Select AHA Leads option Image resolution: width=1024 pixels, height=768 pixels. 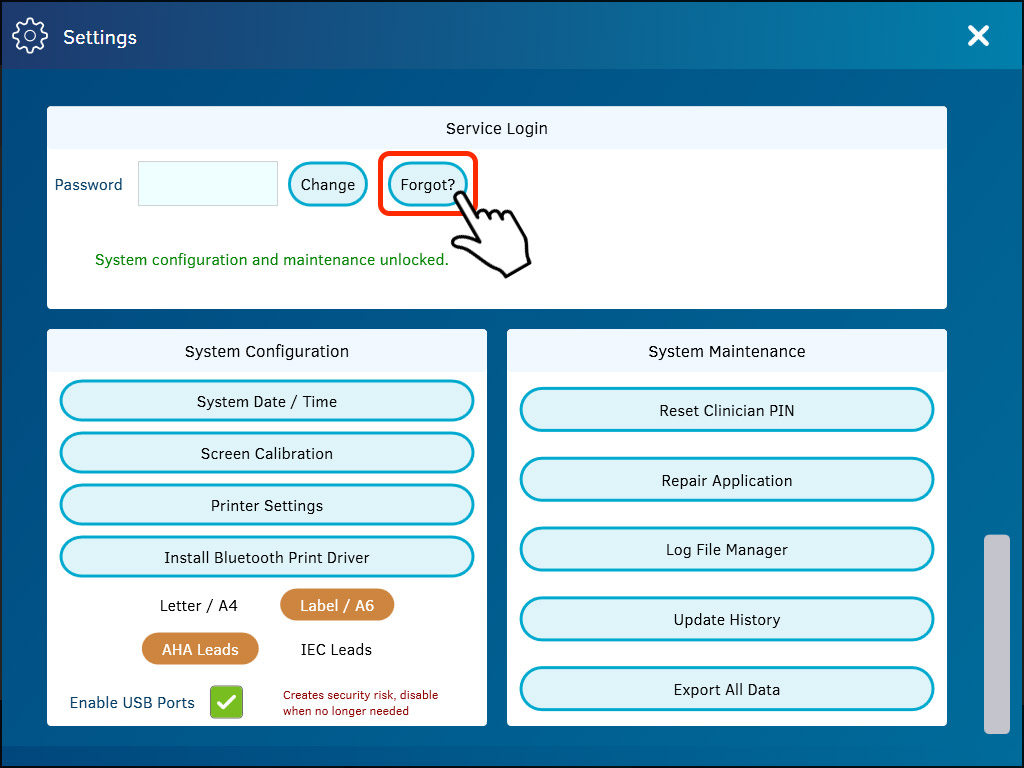[x=200, y=648]
